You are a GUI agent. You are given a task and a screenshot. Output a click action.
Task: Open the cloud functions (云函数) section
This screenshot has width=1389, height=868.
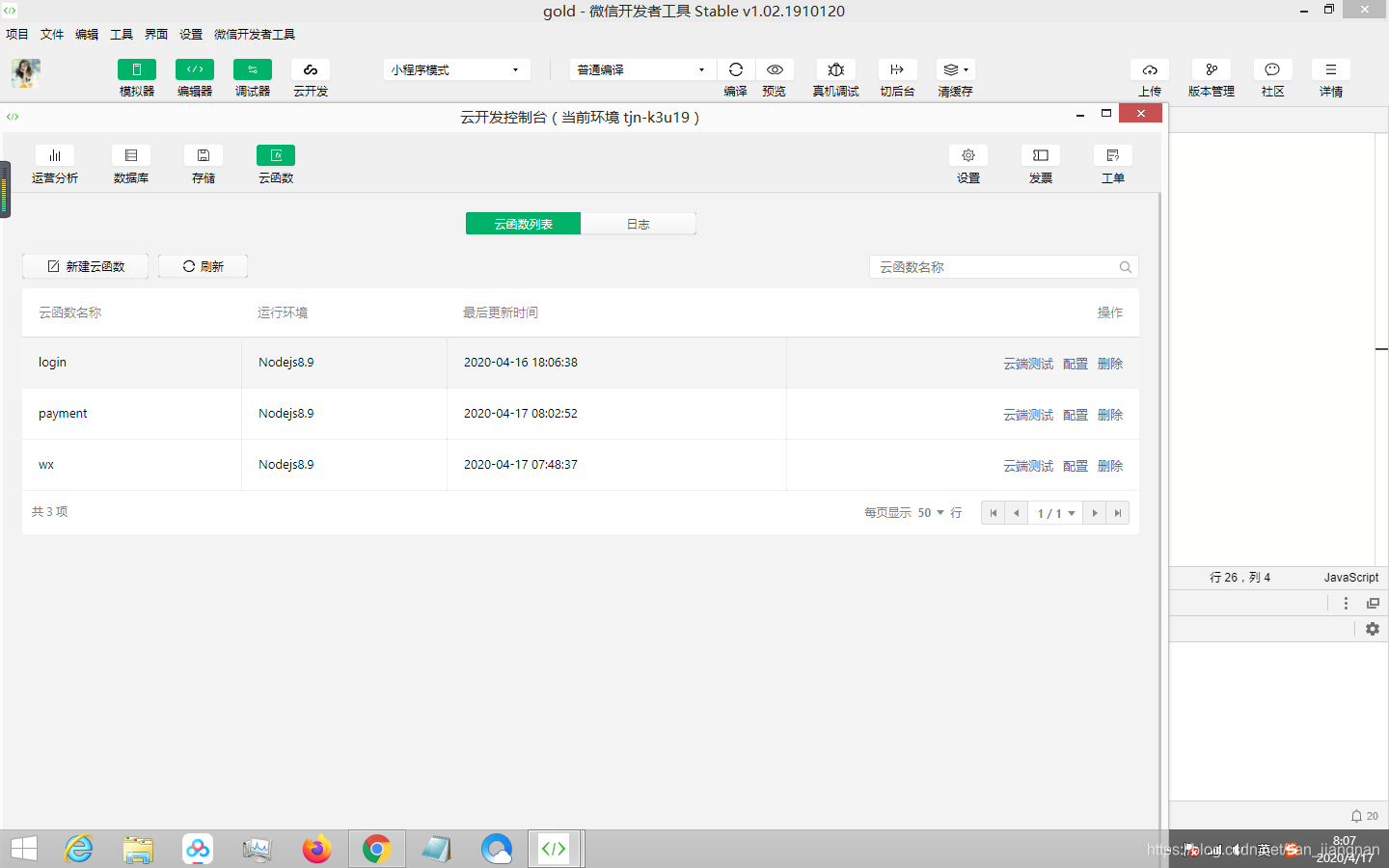coord(276,155)
